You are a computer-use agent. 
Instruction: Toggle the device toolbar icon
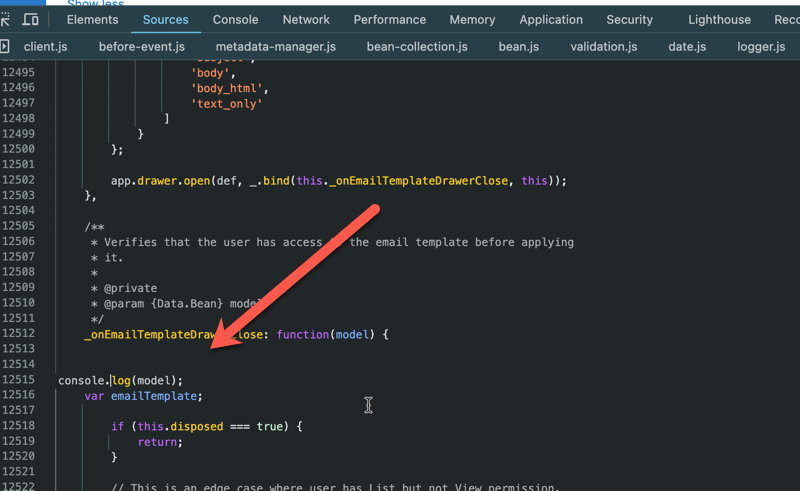tap(31, 20)
